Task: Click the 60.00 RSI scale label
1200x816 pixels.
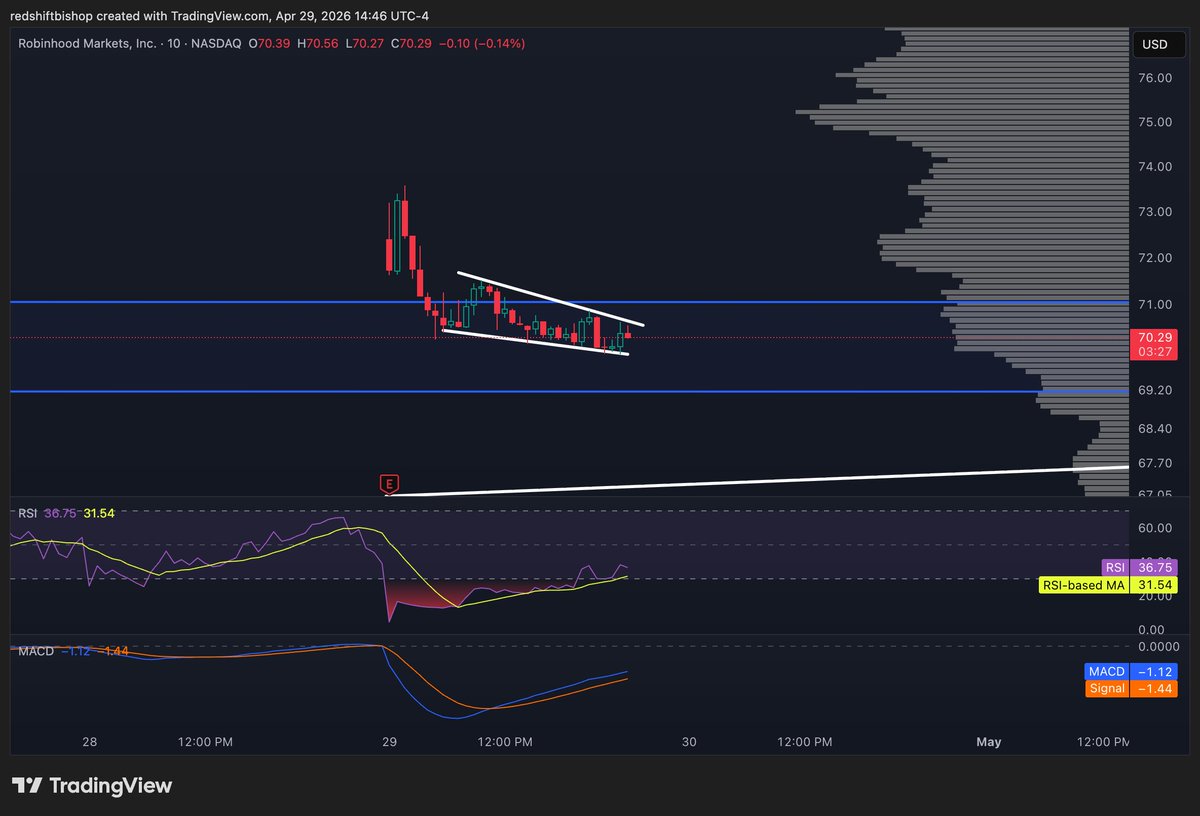Action: click(1155, 528)
